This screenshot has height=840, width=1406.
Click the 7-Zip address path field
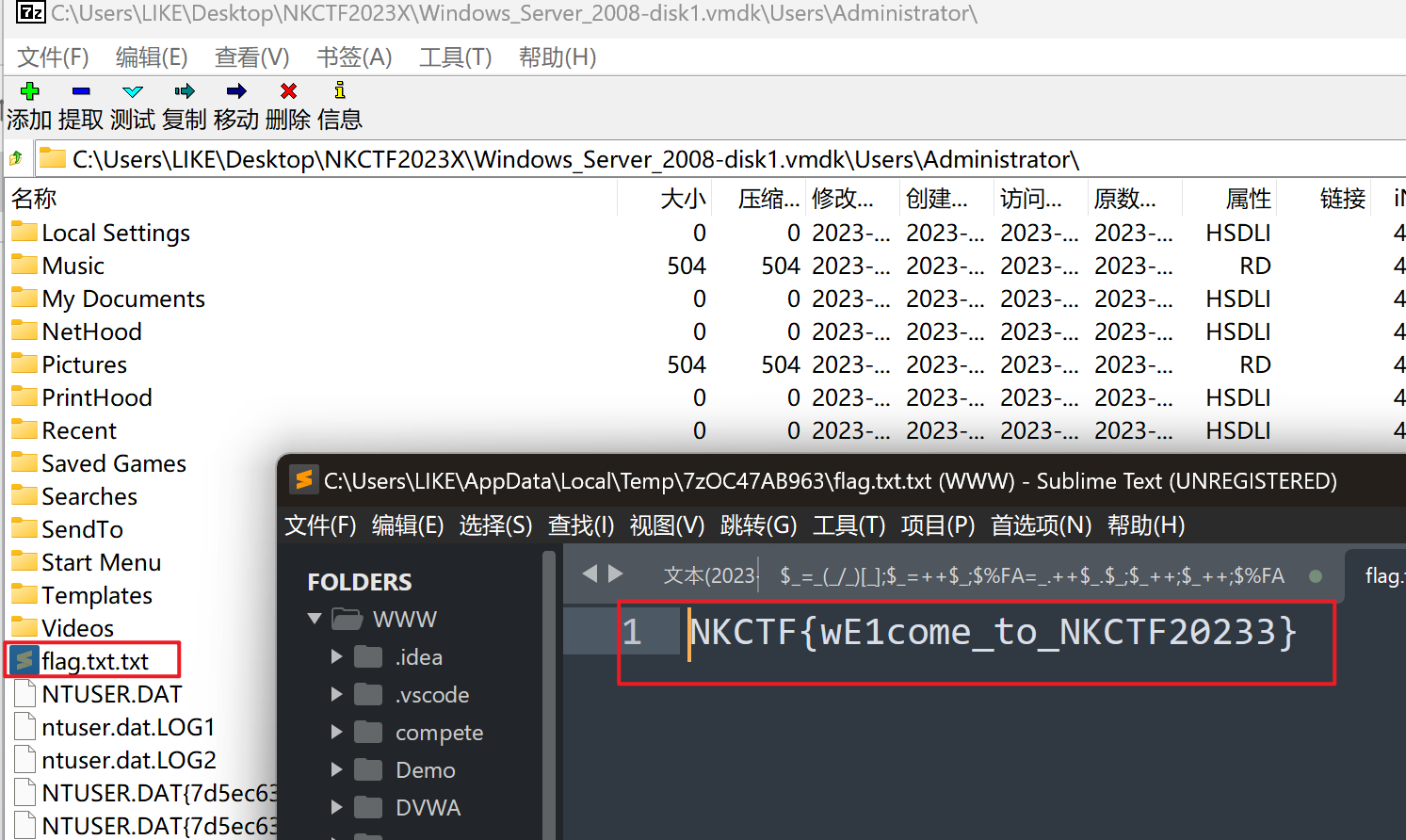(721, 158)
